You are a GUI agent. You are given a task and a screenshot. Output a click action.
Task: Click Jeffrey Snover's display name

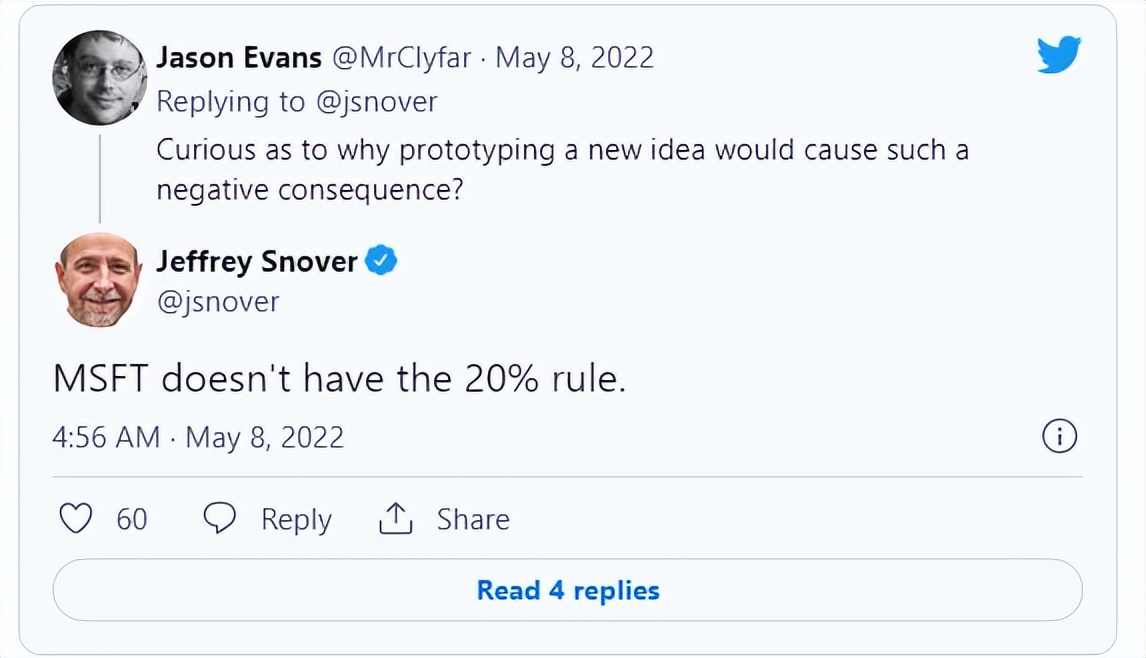tap(258, 260)
